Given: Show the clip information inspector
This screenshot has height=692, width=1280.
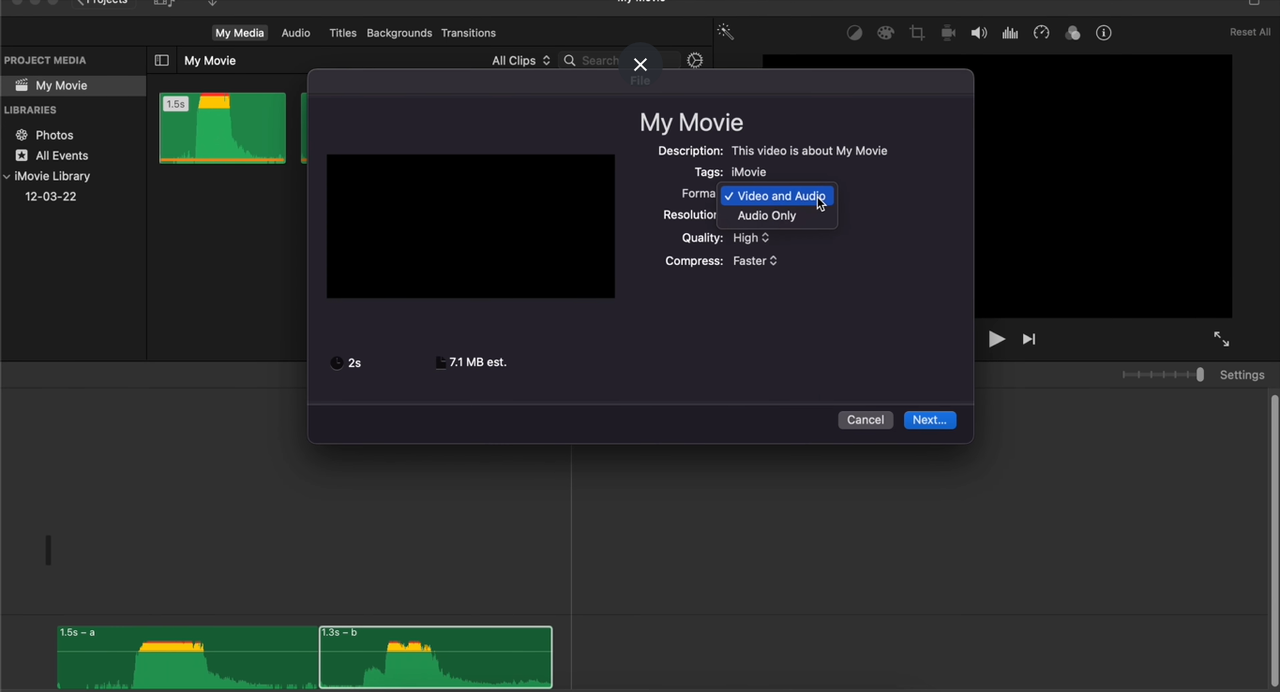Looking at the screenshot, I should 1104,33.
